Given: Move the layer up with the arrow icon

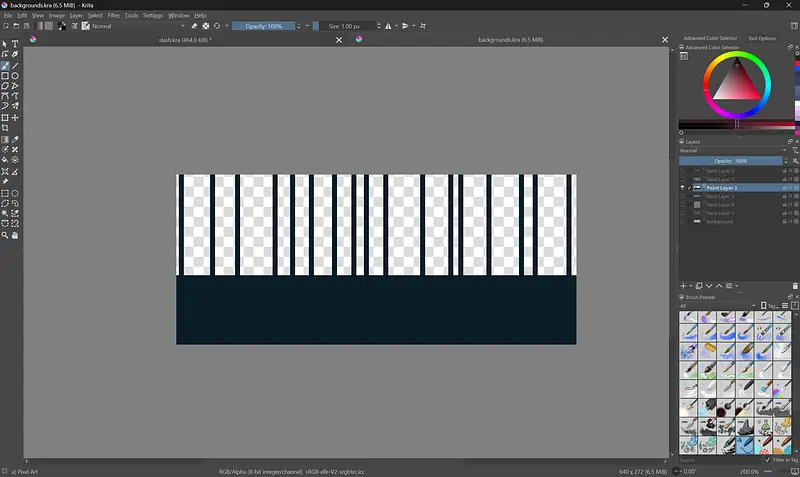Looking at the screenshot, I should [718, 286].
